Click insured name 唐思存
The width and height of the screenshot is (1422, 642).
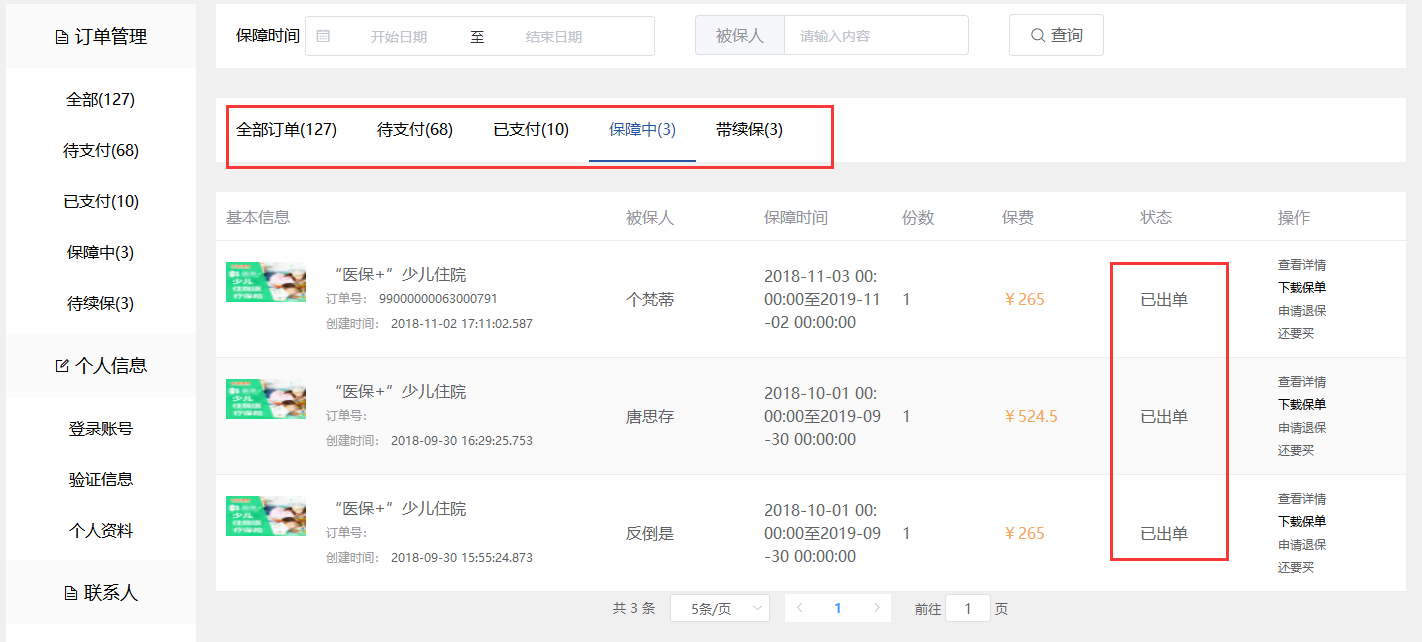(650, 416)
